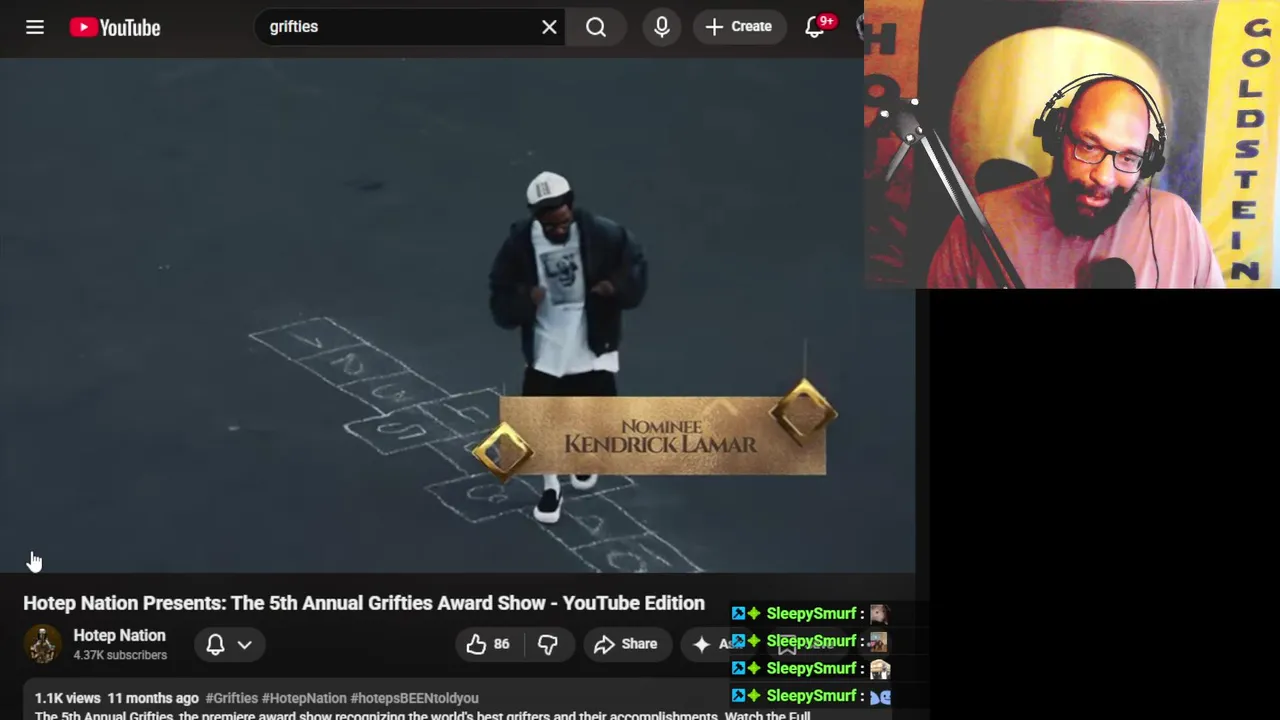Like the video with 86 likes
Viewport: 1280px width, 720px height.
(487, 644)
